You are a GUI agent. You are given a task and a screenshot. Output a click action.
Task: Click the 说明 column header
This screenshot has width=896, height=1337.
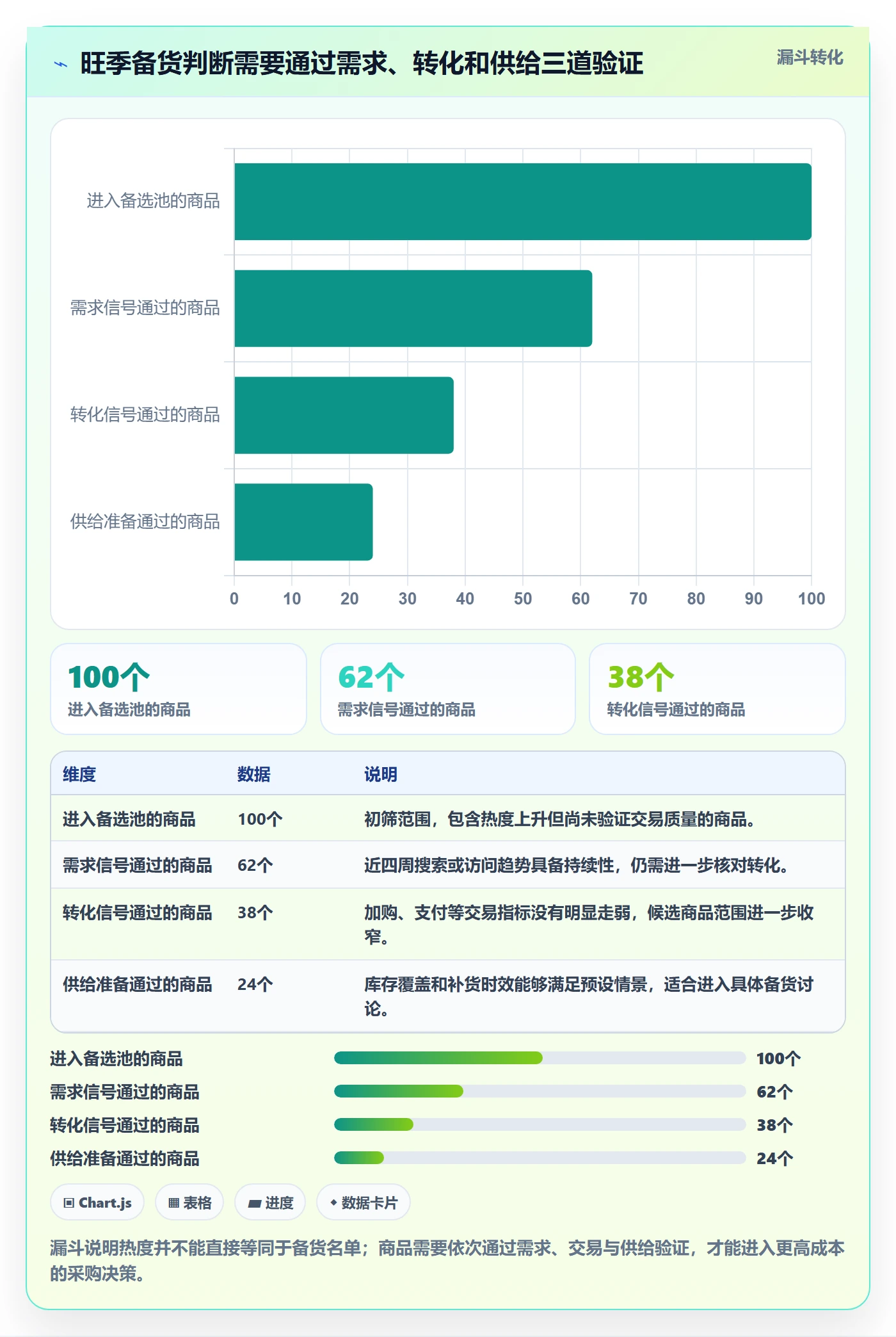pyautogui.click(x=381, y=774)
